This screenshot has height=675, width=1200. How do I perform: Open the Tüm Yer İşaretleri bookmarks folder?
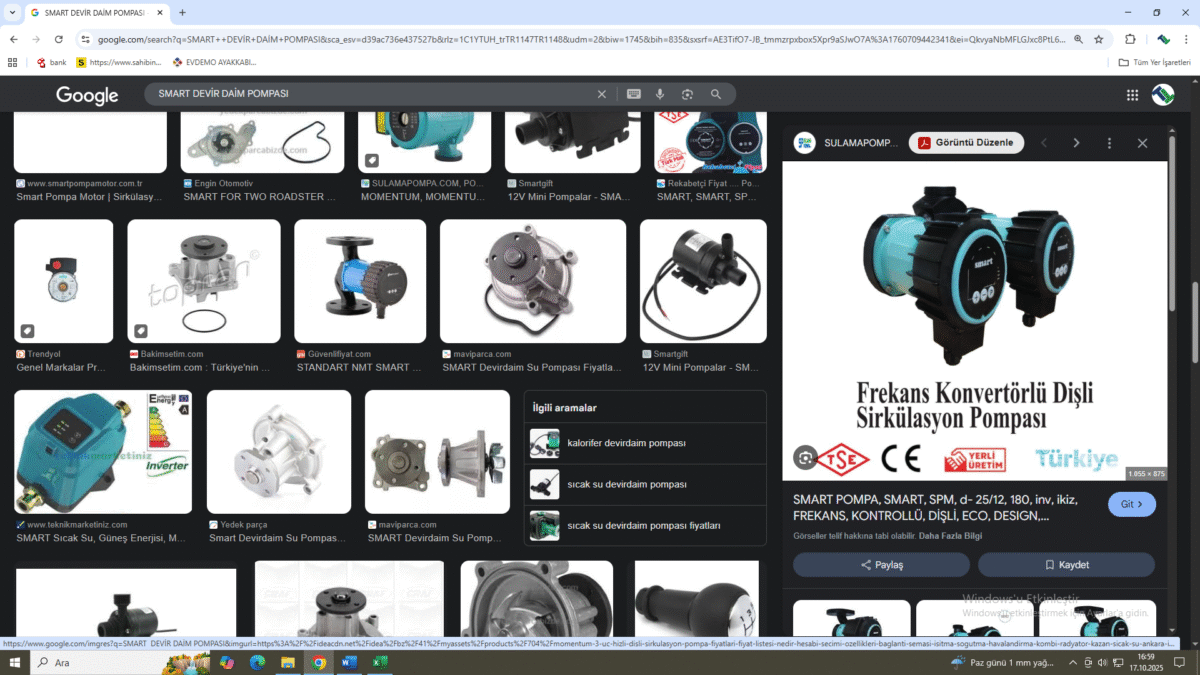pos(1153,62)
